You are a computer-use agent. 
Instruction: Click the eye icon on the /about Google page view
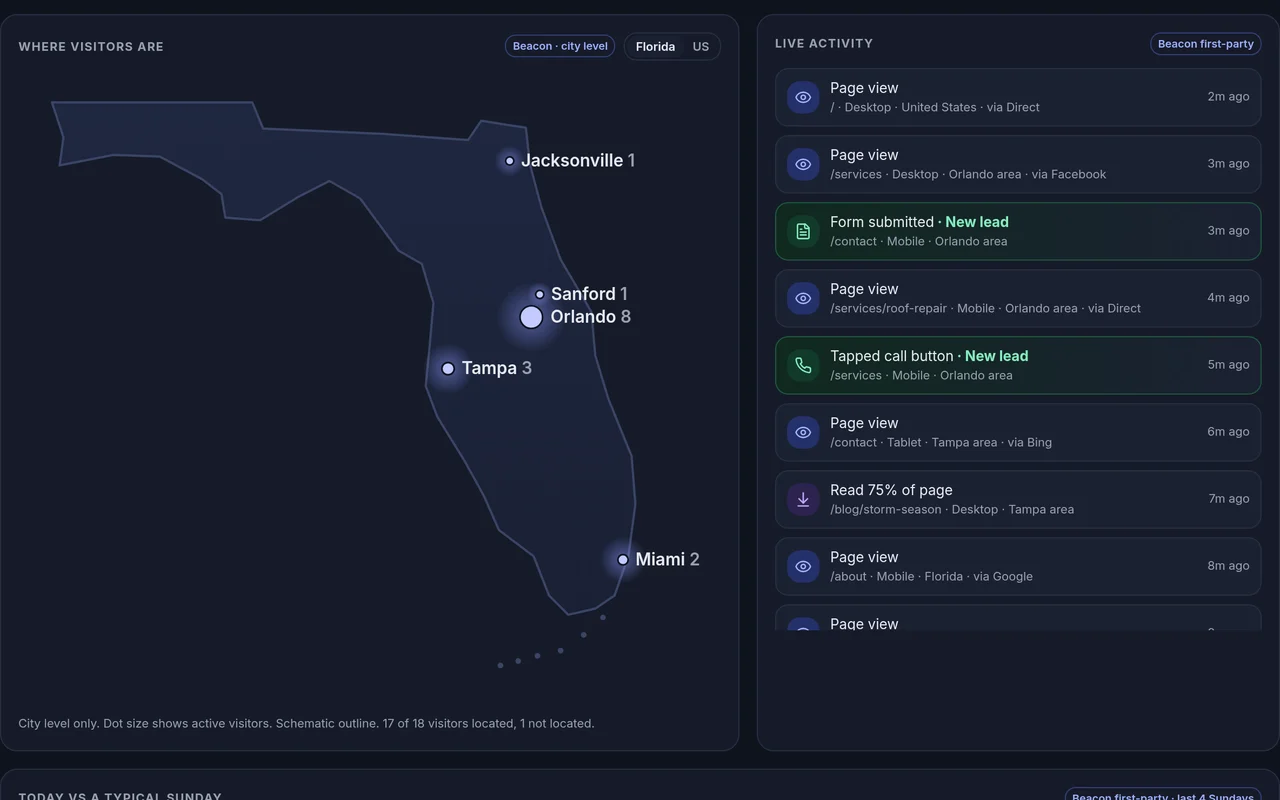click(x=803, y=566)
